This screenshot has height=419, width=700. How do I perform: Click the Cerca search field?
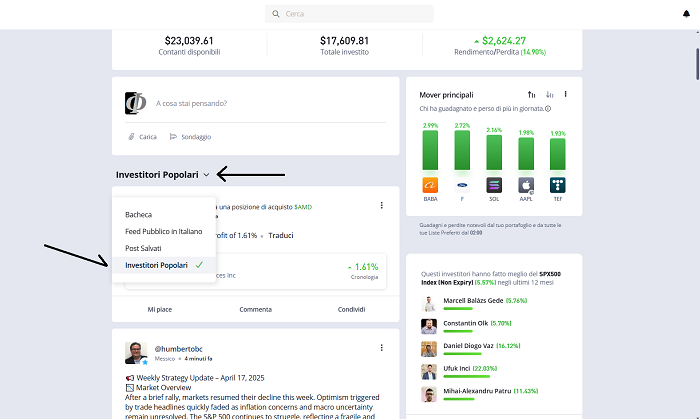(x=349, y=14)
